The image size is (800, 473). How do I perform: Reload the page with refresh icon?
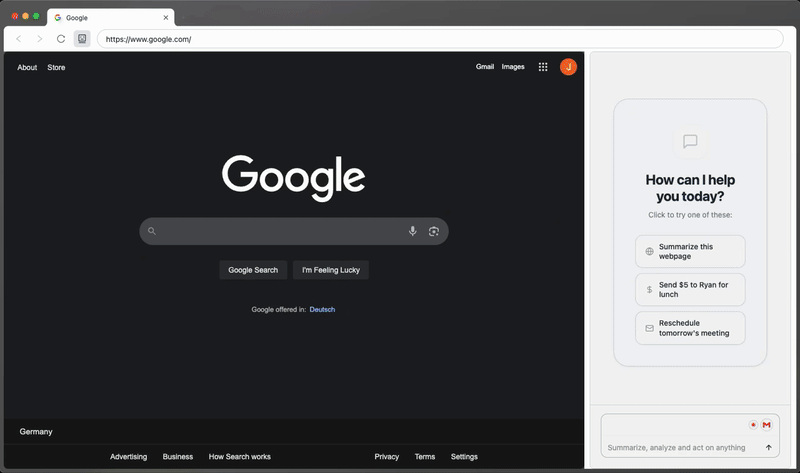tap(61, 39)
